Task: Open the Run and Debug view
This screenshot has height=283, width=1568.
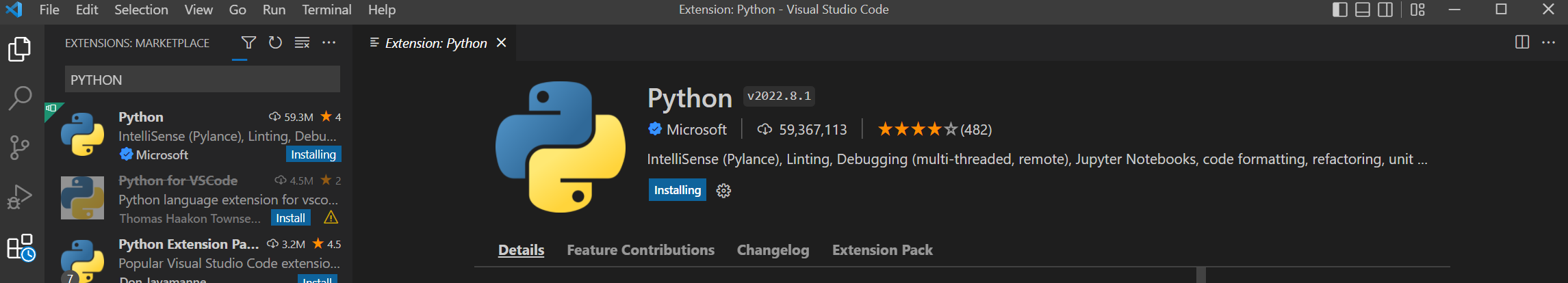Action: [x=20, y=197]
